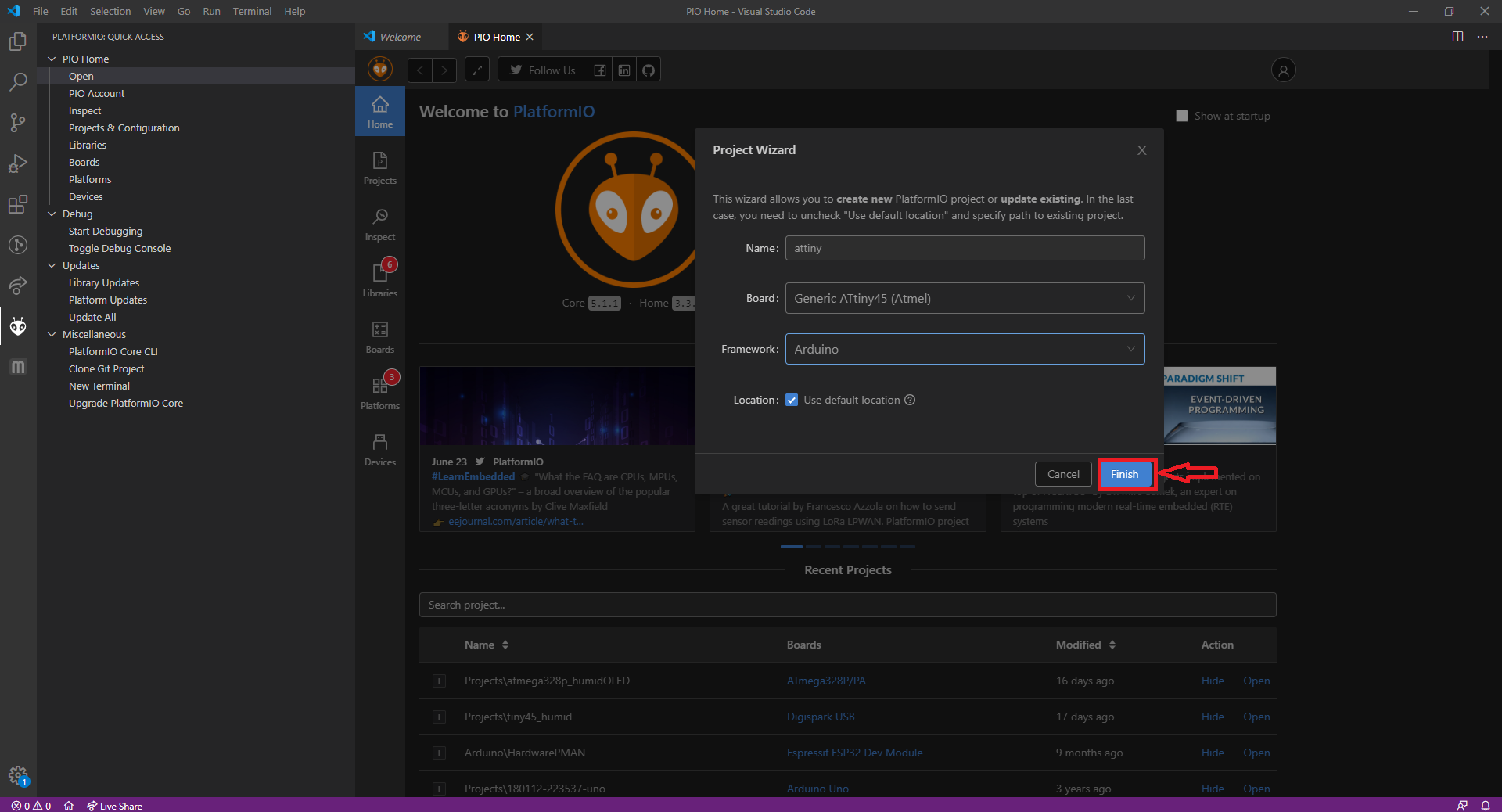
Task: Close the Project Wizard dialog
Action: point(1142,150)
